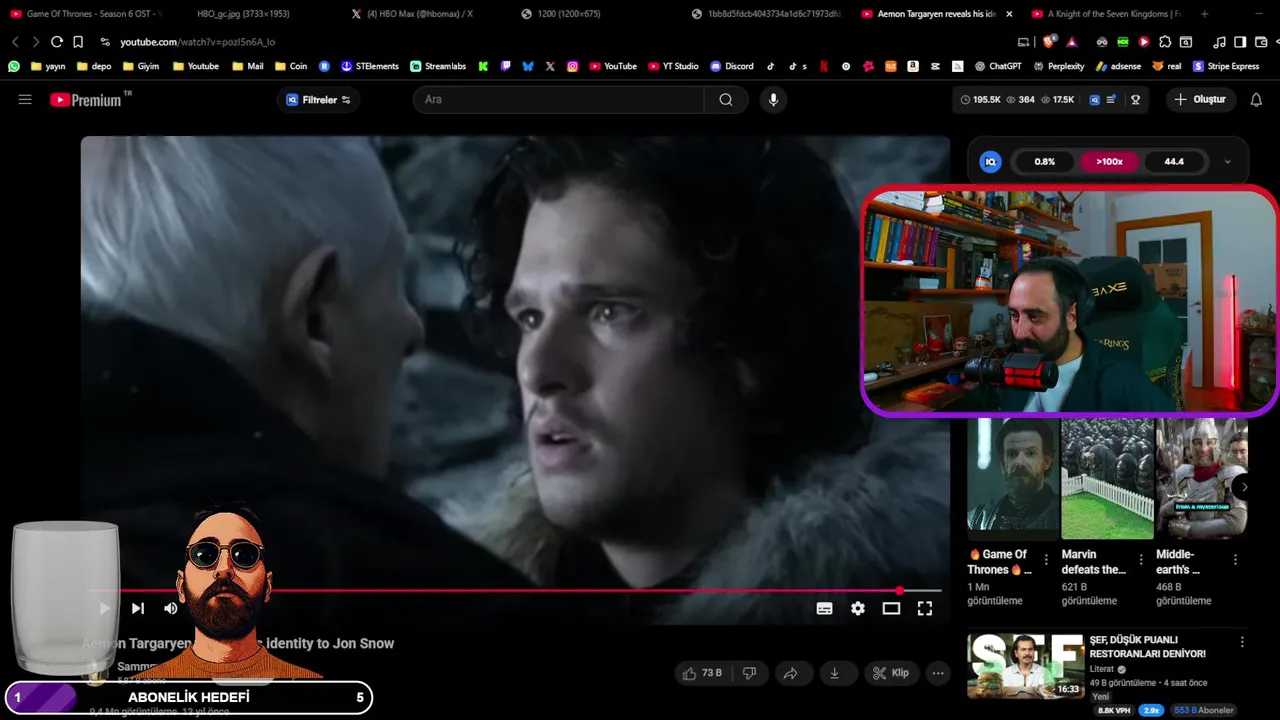Viewport: 1280px width, 720px height.
Task: Open the Netflix bookmark icon
Action: pyautogui.click(x=824, y=66)
